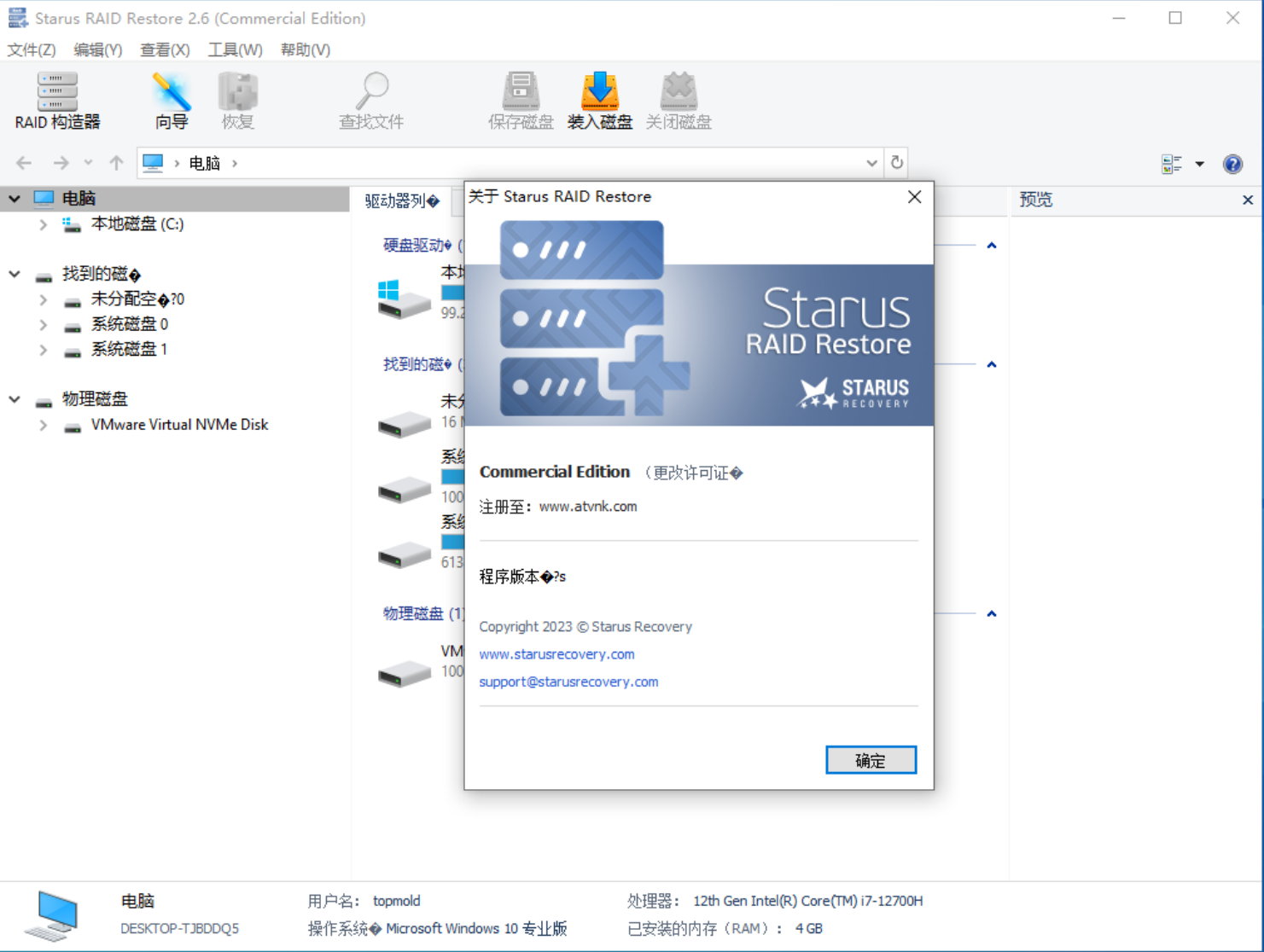This screenshot has width=1264, height=952.
Task: Open the 工具(W) menu
Action: pos(236,49)
